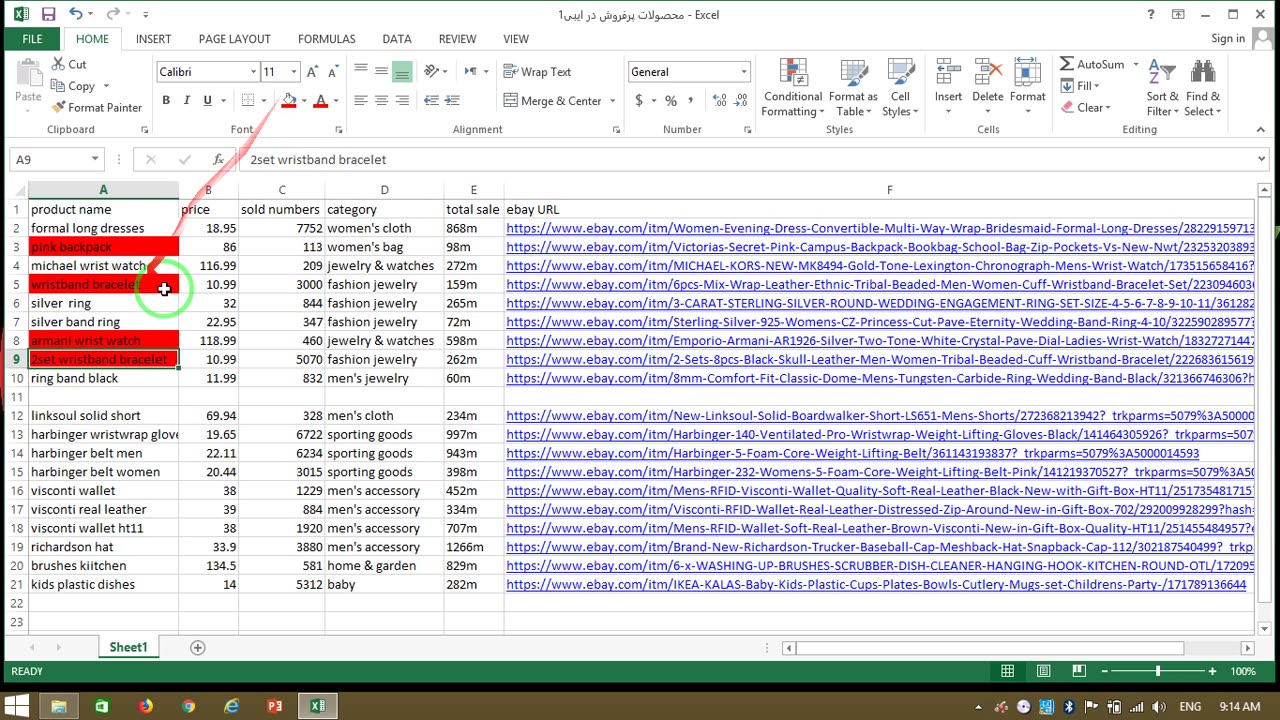Click the Borders icon
Image resolution: width=1280 pixels, height=720 pixels.
click(x=248, y=101)
